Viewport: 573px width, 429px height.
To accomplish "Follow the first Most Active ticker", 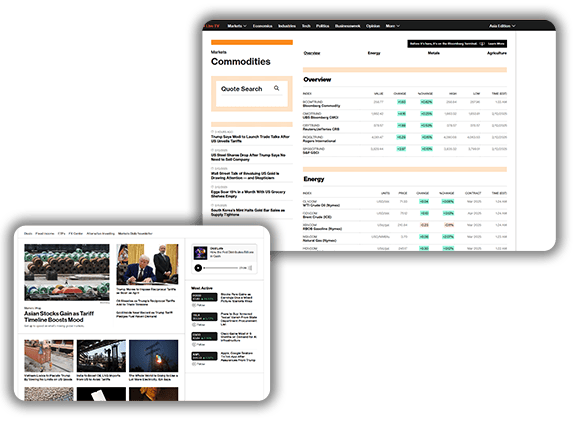I will [x=199, y=305].
